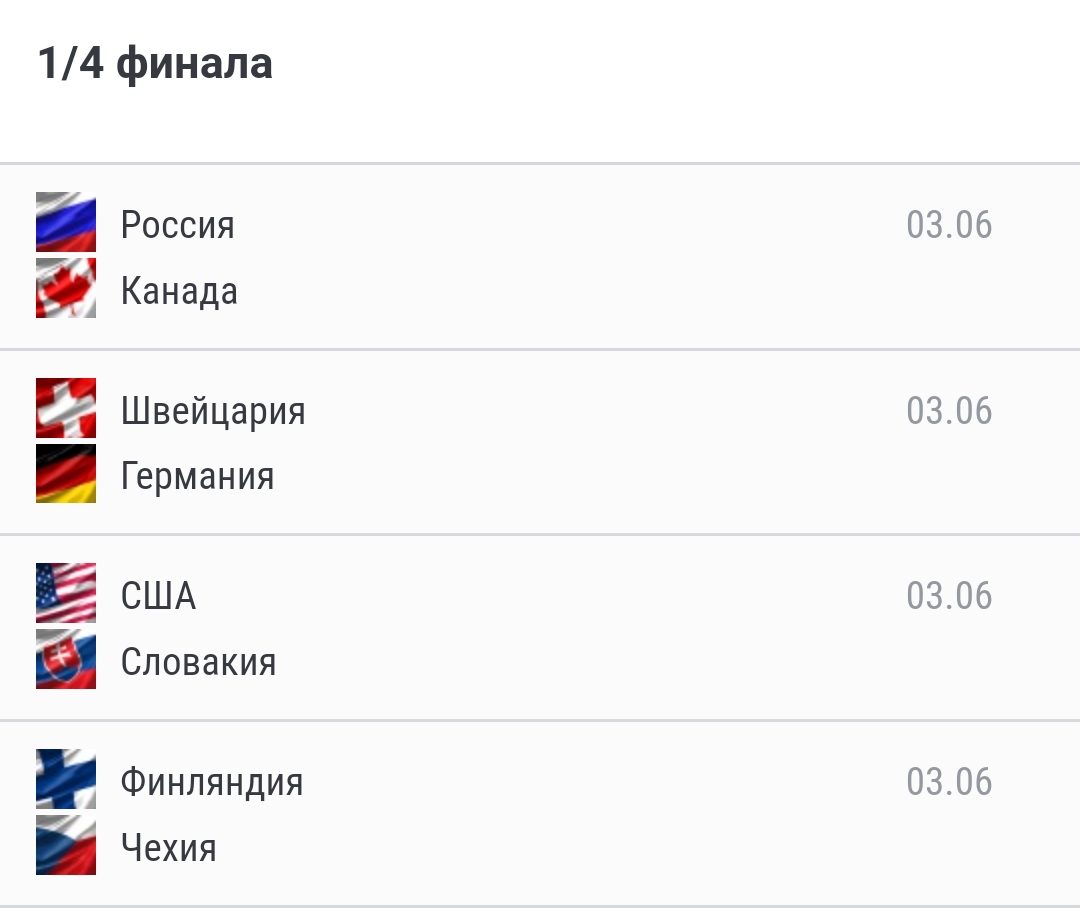Click the Finland flag icon

(66, 779)
